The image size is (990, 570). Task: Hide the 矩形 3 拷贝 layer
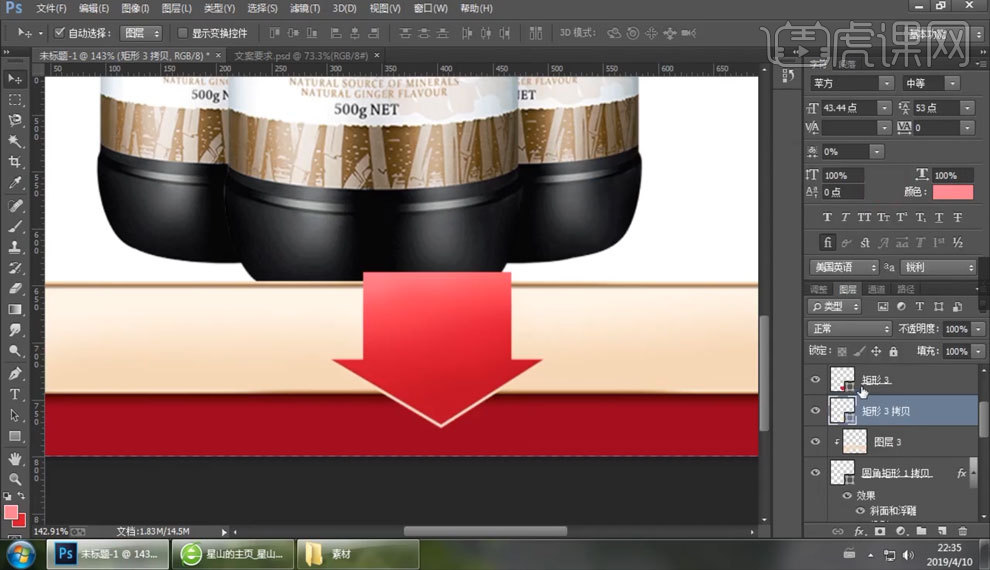(x=815, y=410)
